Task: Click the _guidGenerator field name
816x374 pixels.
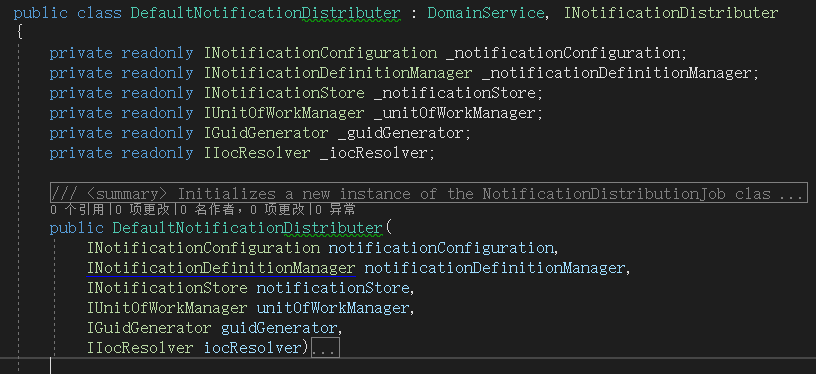Action: (400, 133)
